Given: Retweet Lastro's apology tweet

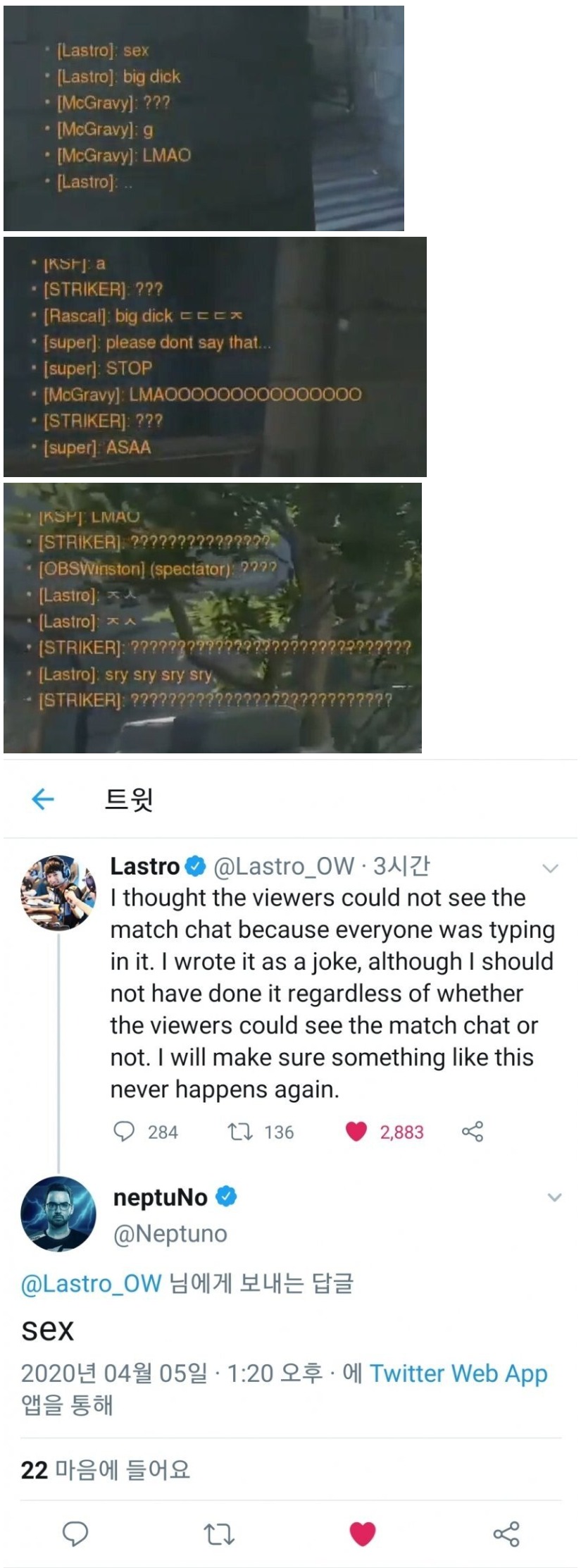Looking at the screenshot, I should click(239, 1132).
